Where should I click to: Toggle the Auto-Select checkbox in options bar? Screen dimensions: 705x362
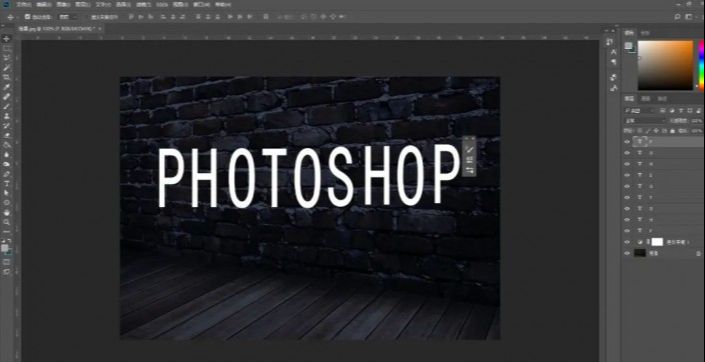[27, 17]
